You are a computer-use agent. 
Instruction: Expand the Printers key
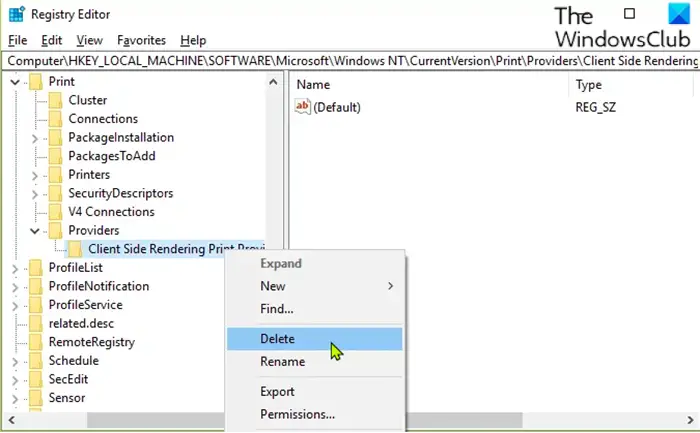(34, 175)
